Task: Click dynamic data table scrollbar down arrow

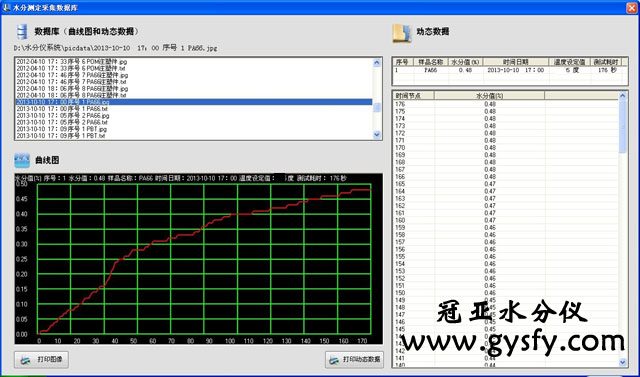Action: point(622,362)
